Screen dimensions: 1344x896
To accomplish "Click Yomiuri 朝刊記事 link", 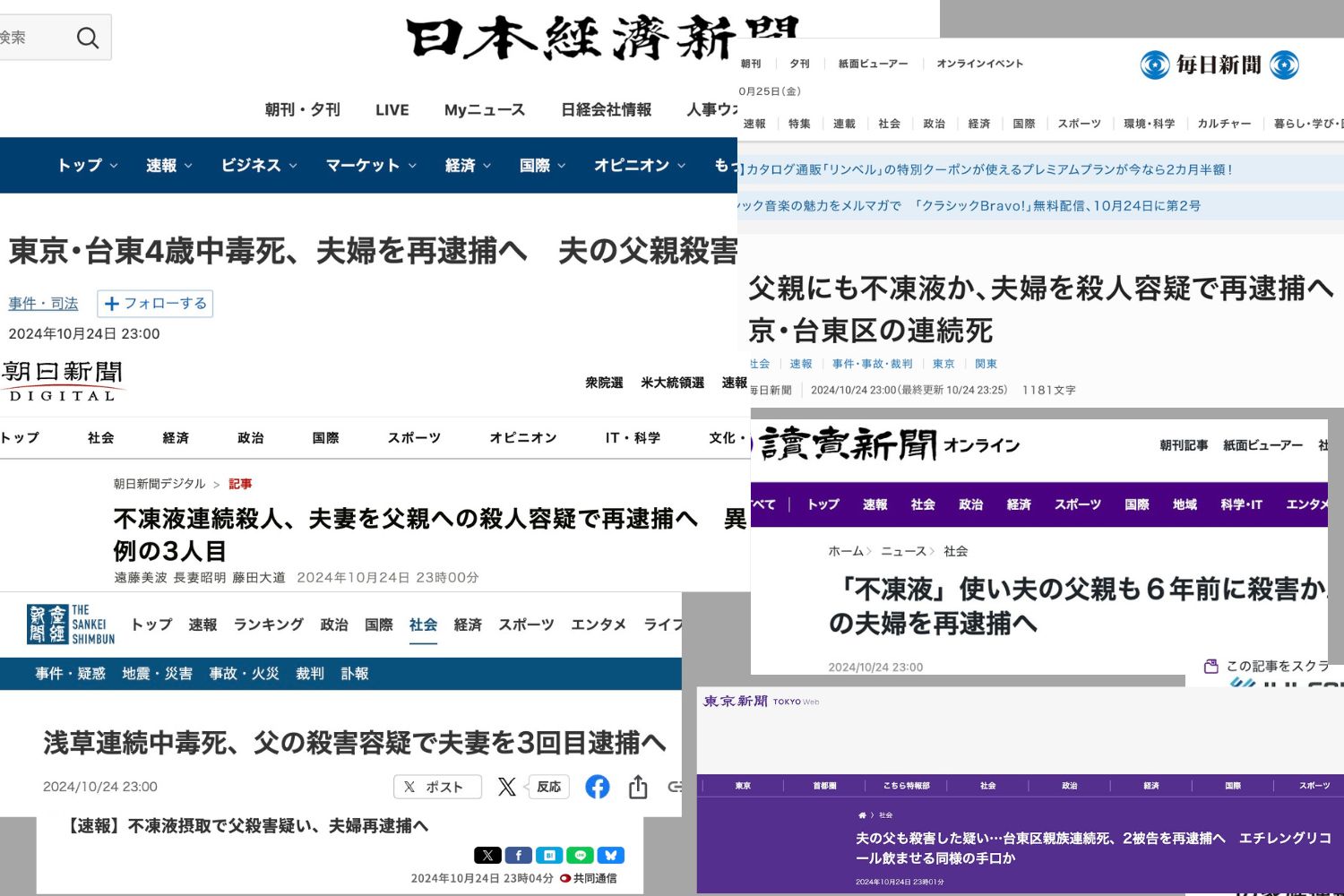I will (1184, 445).
